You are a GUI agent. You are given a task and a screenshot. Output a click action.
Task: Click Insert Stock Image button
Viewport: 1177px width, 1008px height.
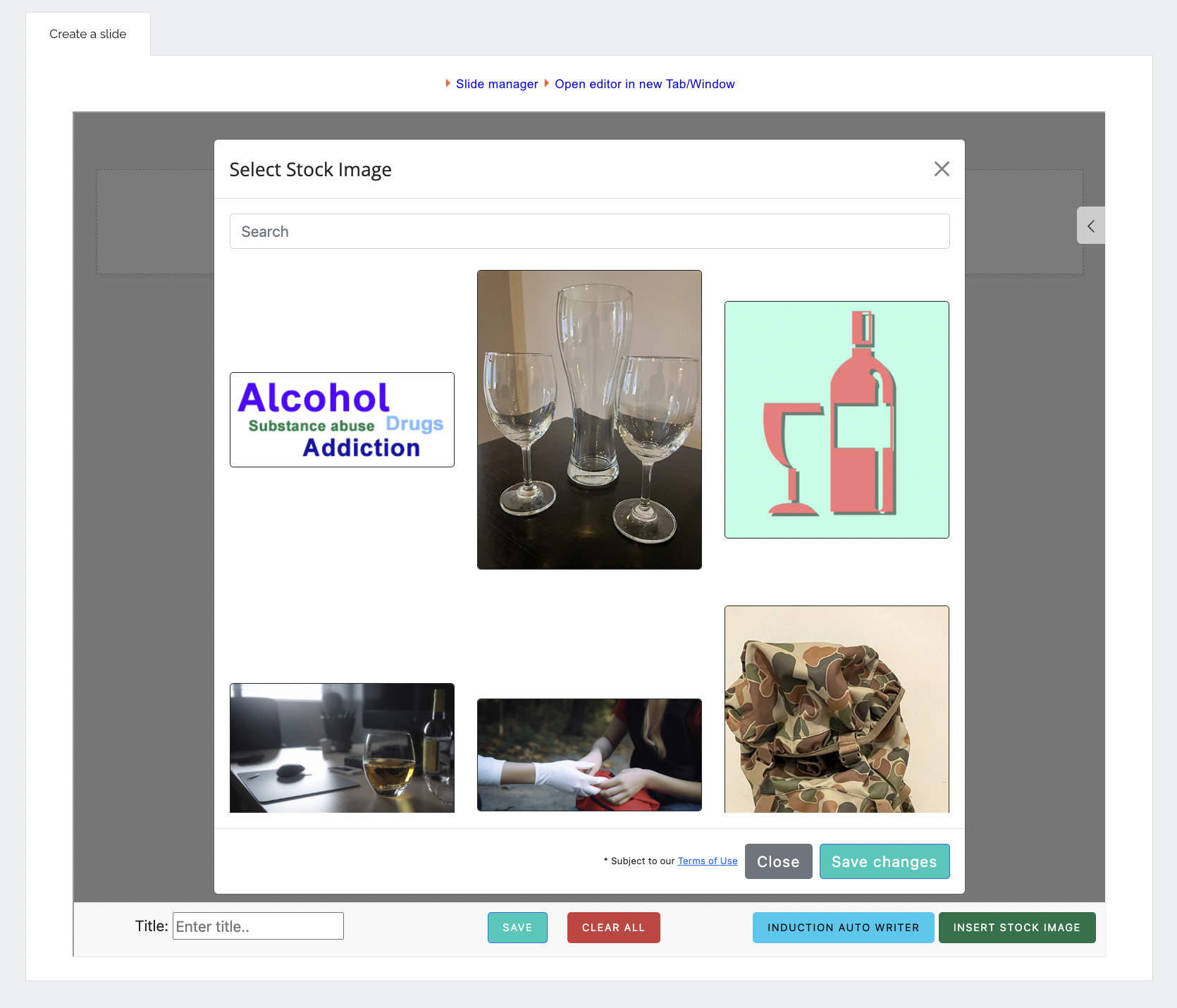tap(1016, 928)
